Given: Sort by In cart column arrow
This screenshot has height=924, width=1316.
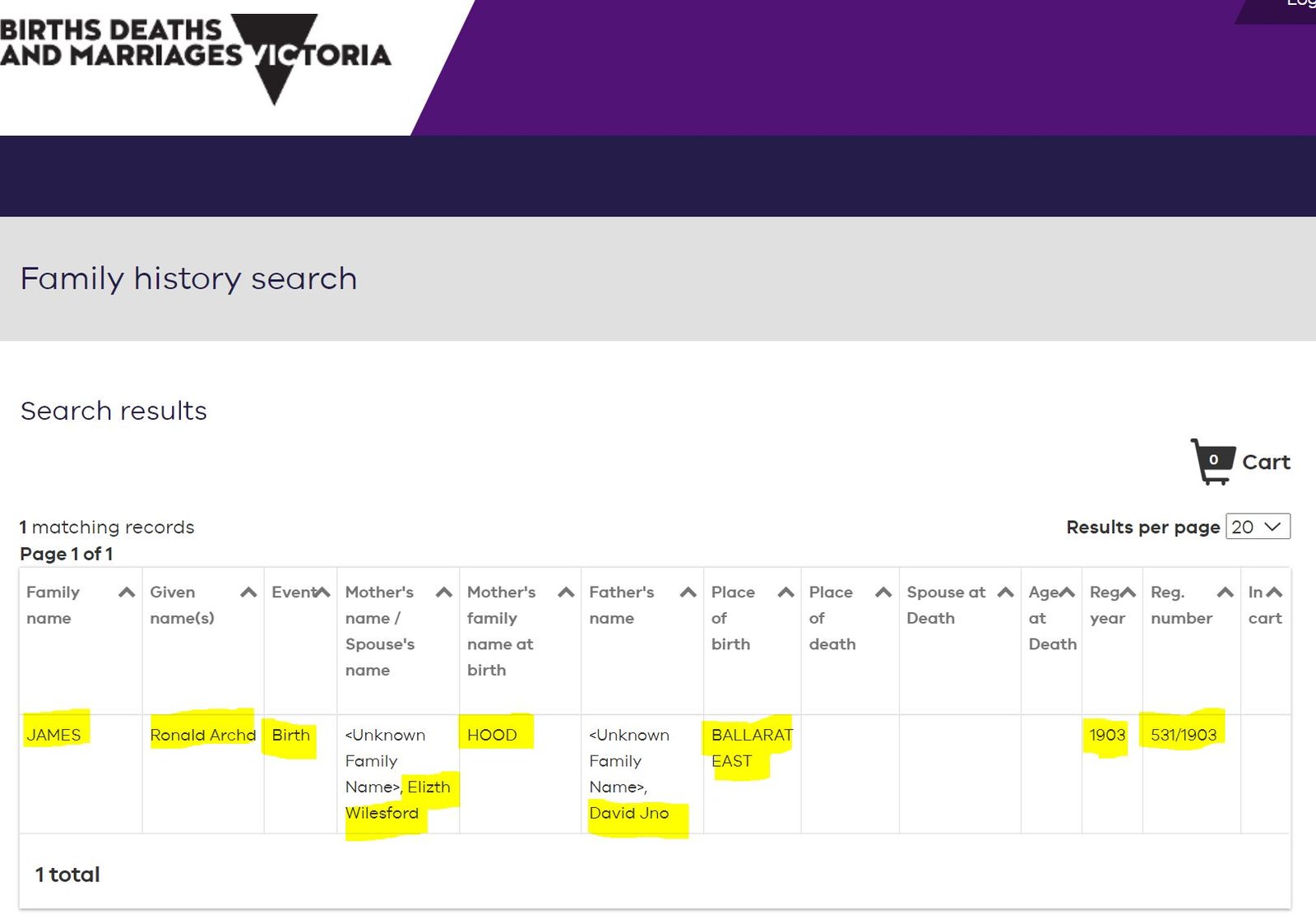Looking at the screenshot, I should (1274, 592).
